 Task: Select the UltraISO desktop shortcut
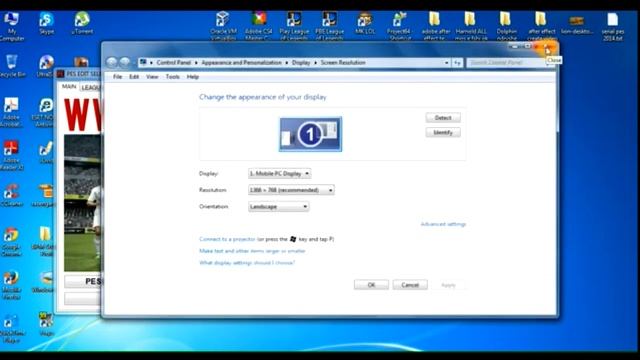pyautogui.click(x=45, y=66)
